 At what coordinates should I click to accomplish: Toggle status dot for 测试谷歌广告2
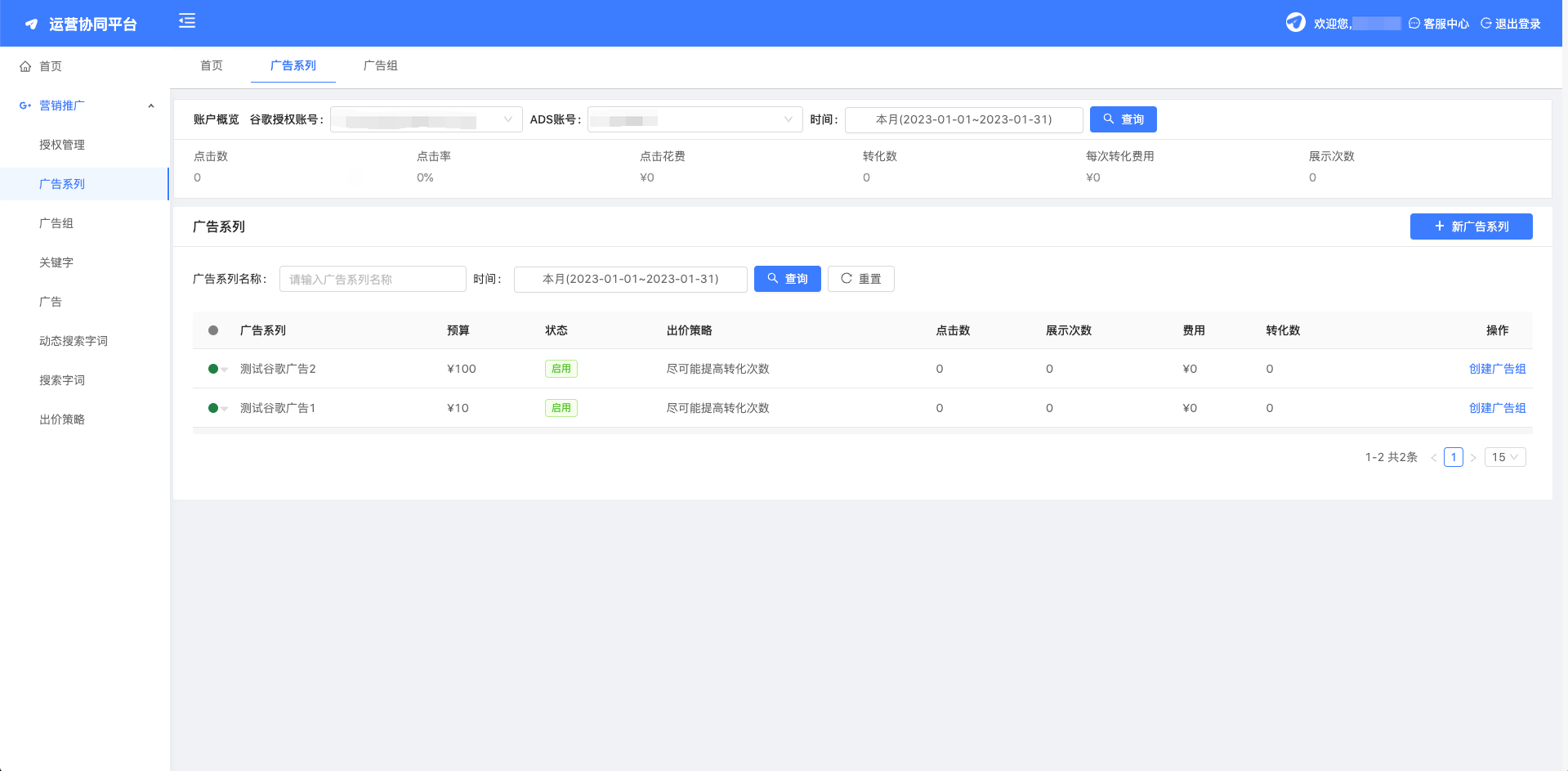(214, 369)
